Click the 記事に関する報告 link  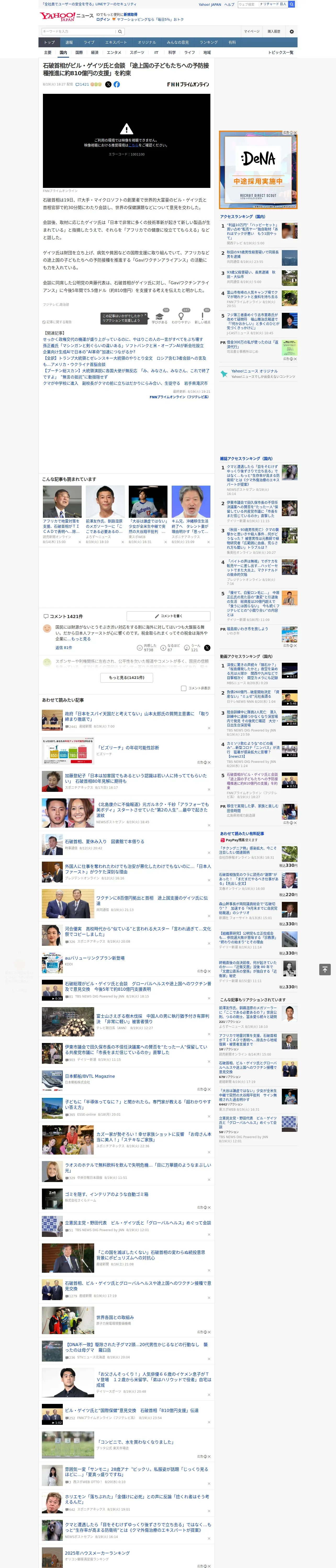pos(57,322)
